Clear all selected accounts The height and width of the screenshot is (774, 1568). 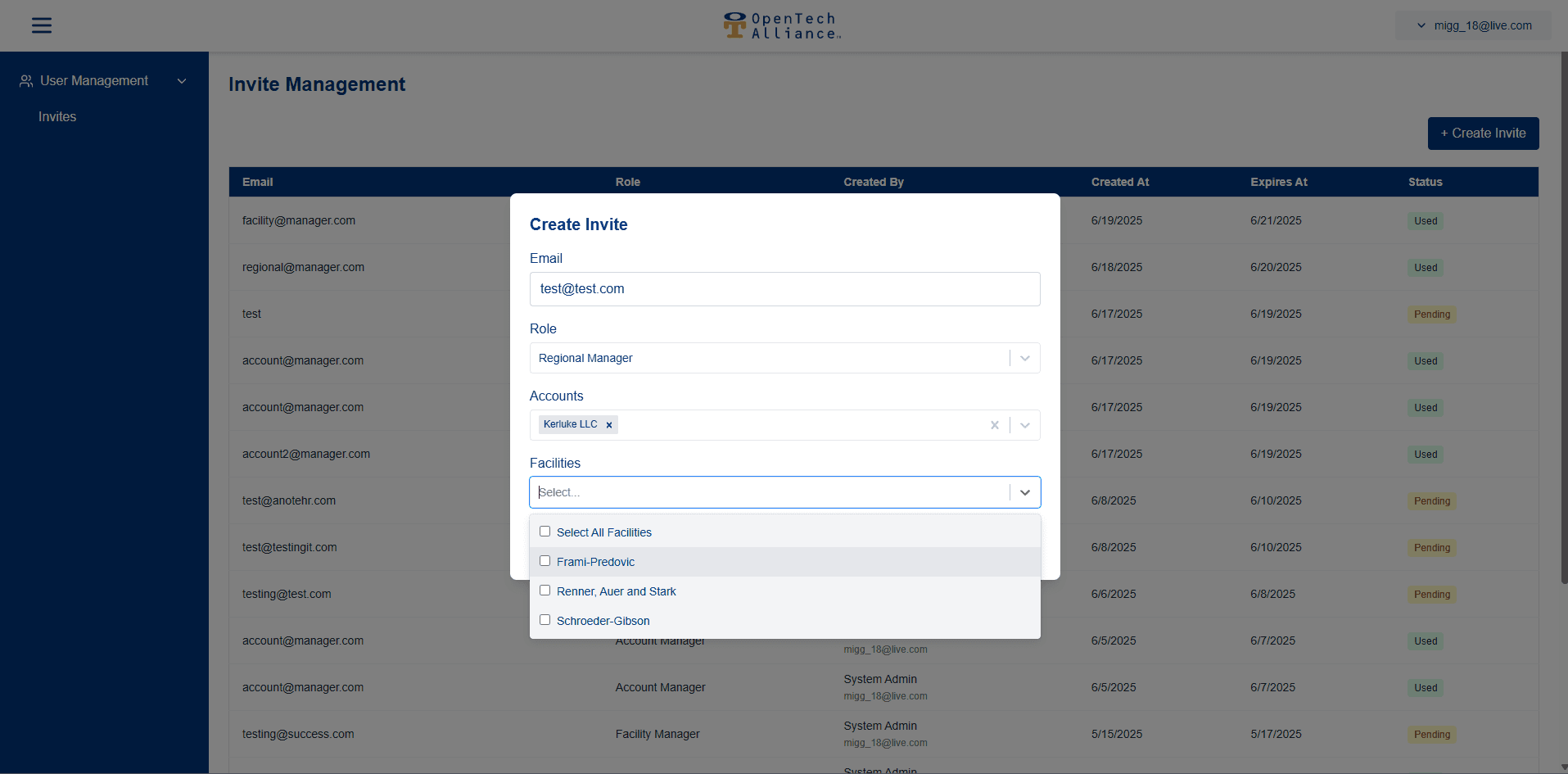(x=995, y=425)
